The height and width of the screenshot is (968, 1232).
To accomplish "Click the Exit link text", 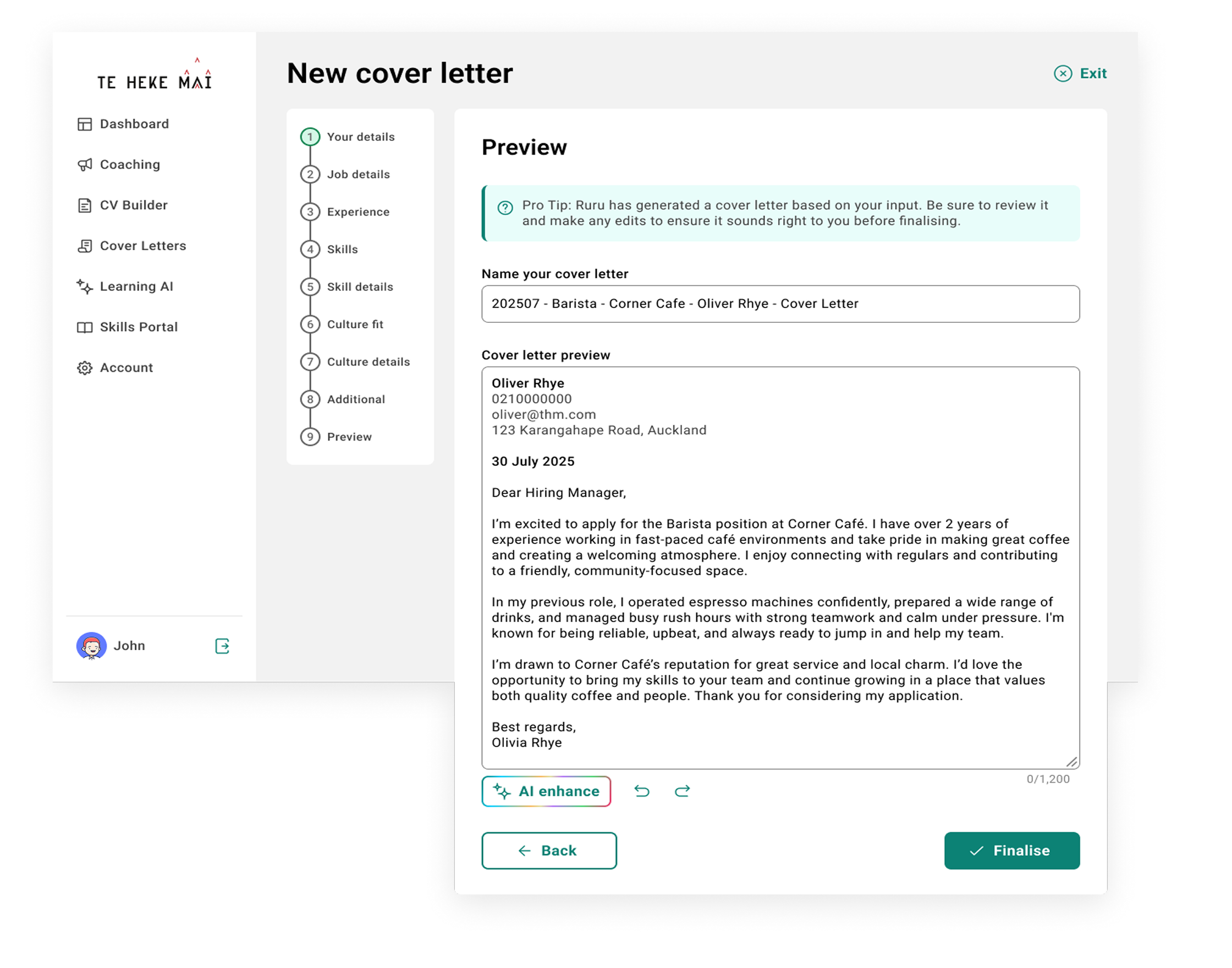I will 1093,74.
